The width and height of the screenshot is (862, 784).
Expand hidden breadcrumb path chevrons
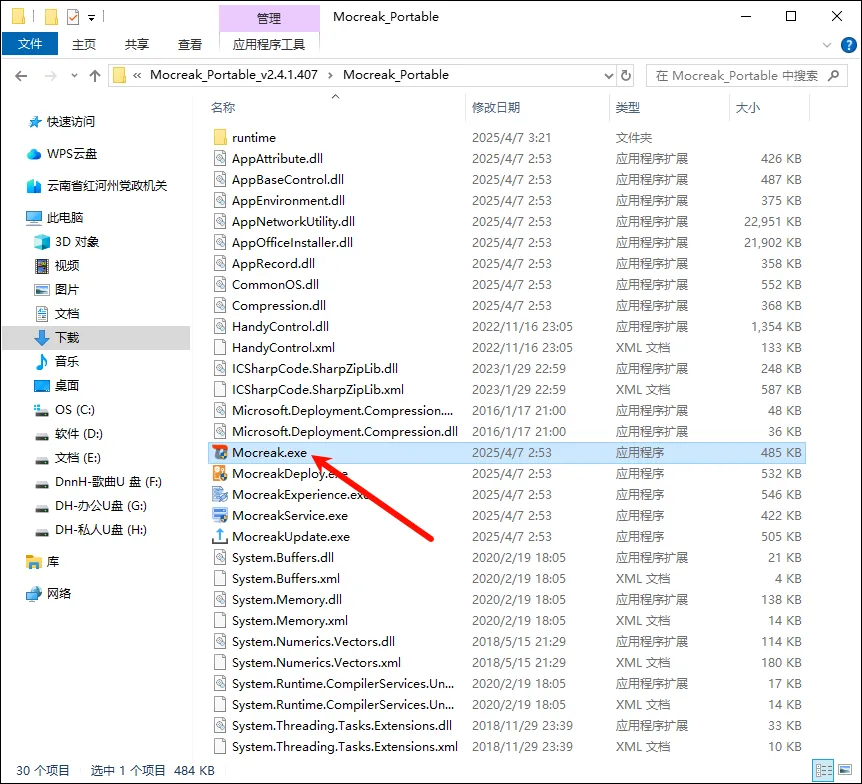(137, 75)
